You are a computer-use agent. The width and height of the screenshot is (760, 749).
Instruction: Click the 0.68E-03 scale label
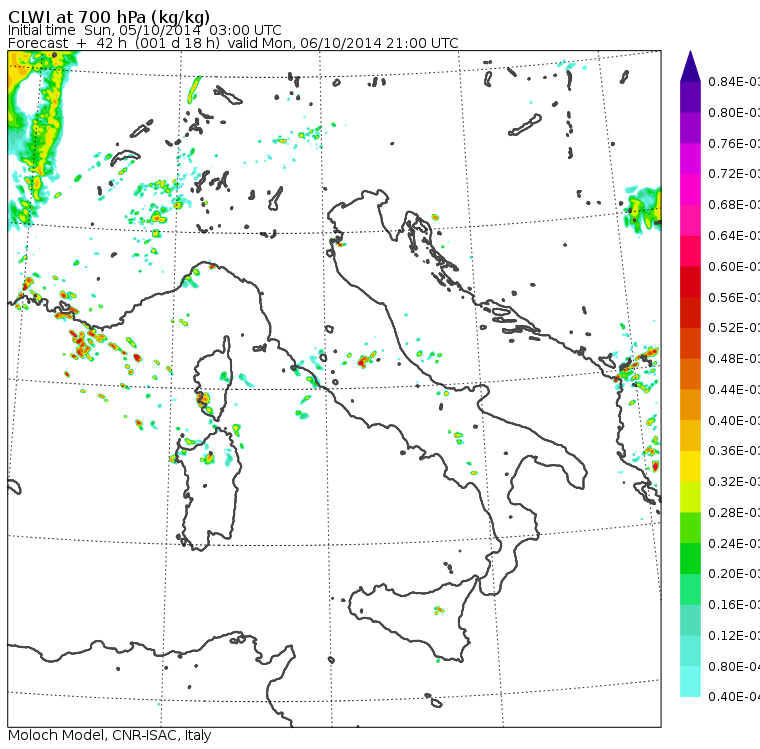pos(734,205)
